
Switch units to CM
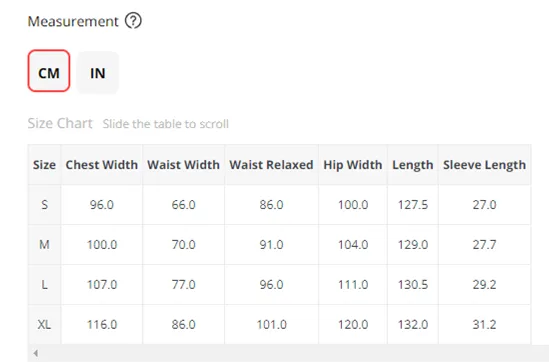click(49, 71)
